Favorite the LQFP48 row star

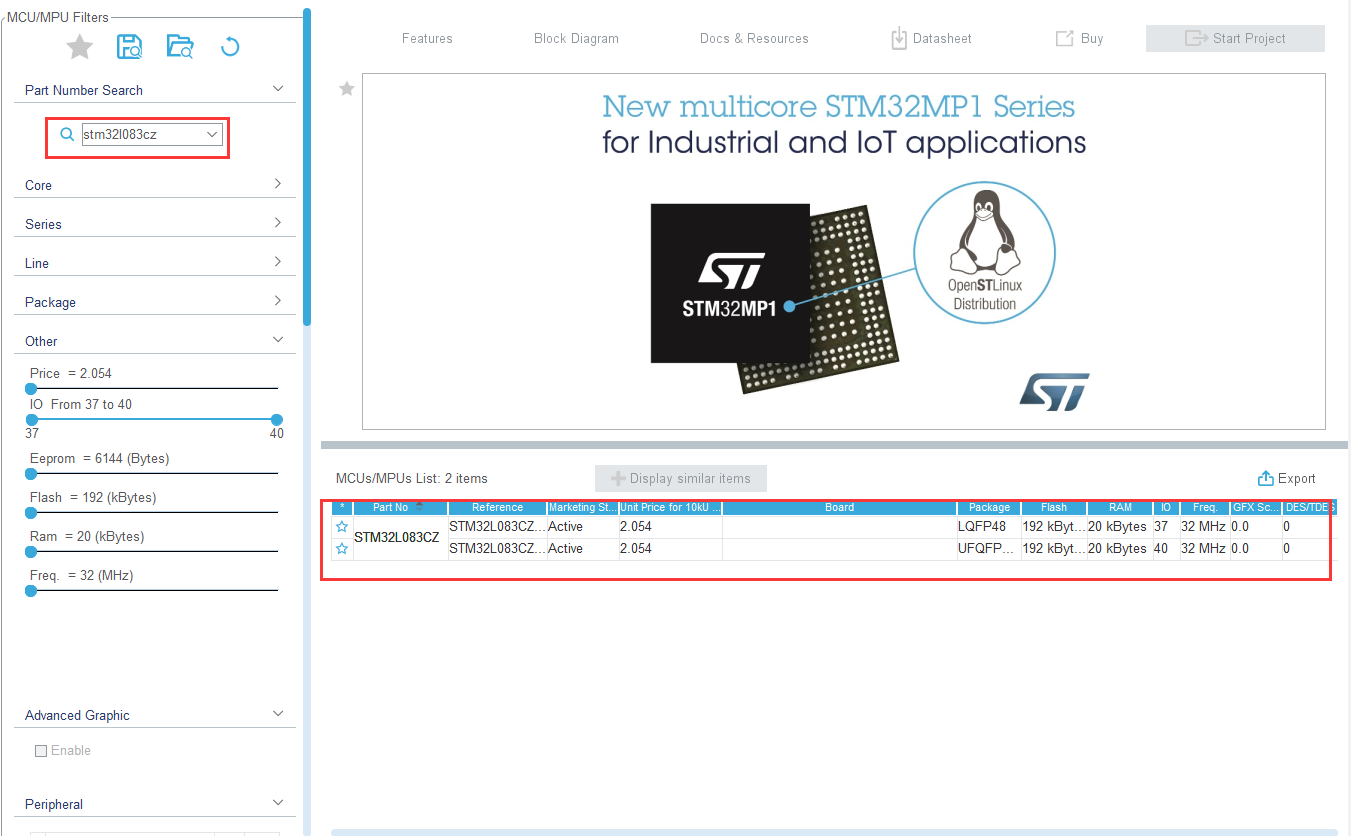(x=342, y=526)
